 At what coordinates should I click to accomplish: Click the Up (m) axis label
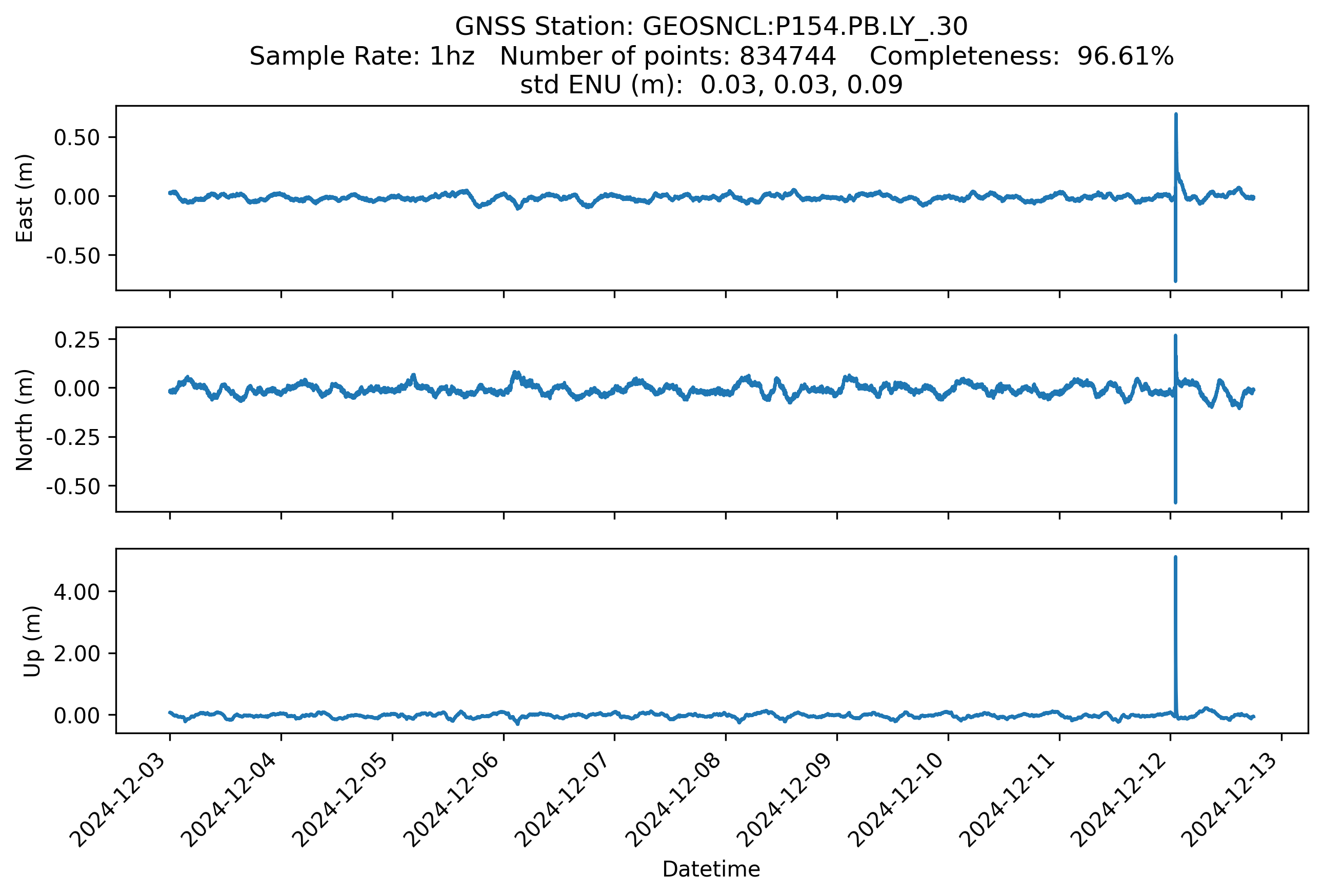tap(31, 641)
